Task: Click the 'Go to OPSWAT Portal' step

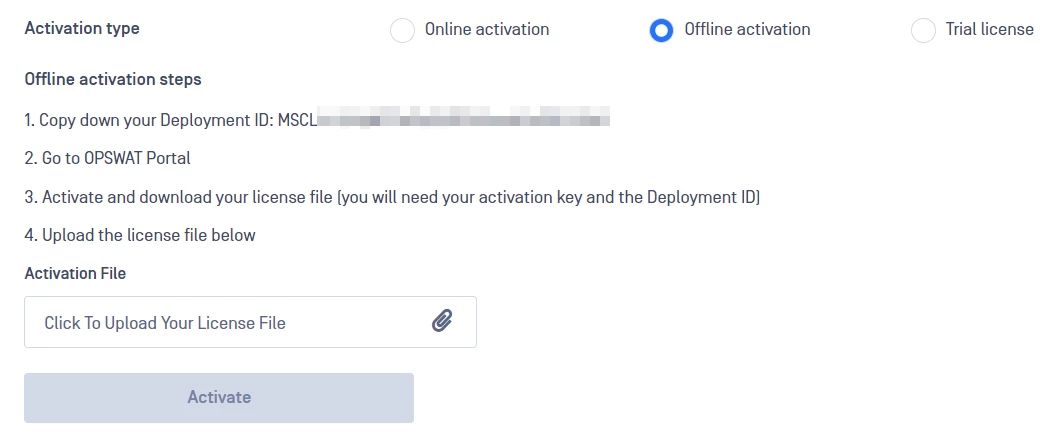Action: pos(108,158)
